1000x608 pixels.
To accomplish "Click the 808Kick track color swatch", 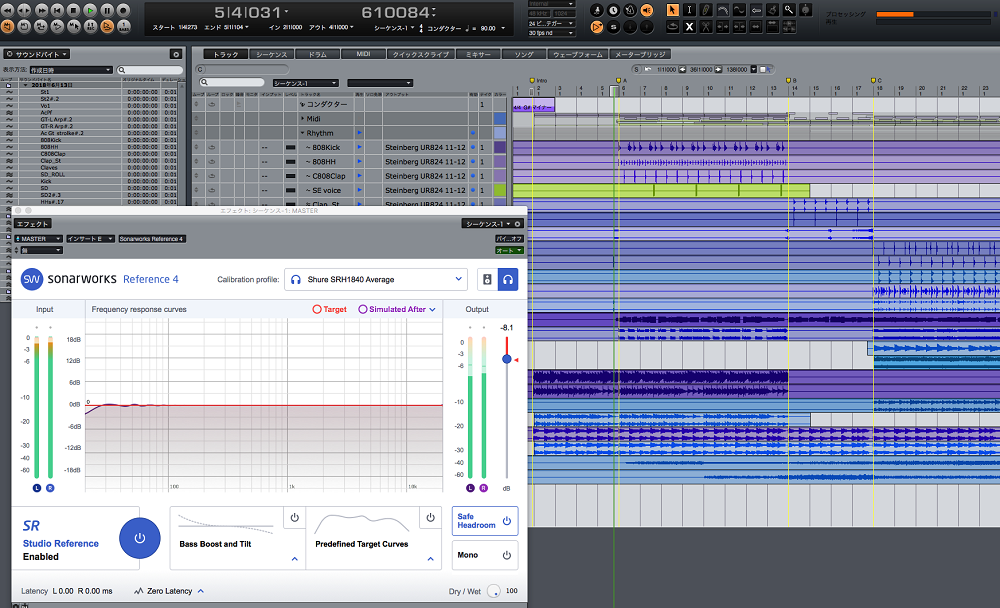I will (500, 147).
